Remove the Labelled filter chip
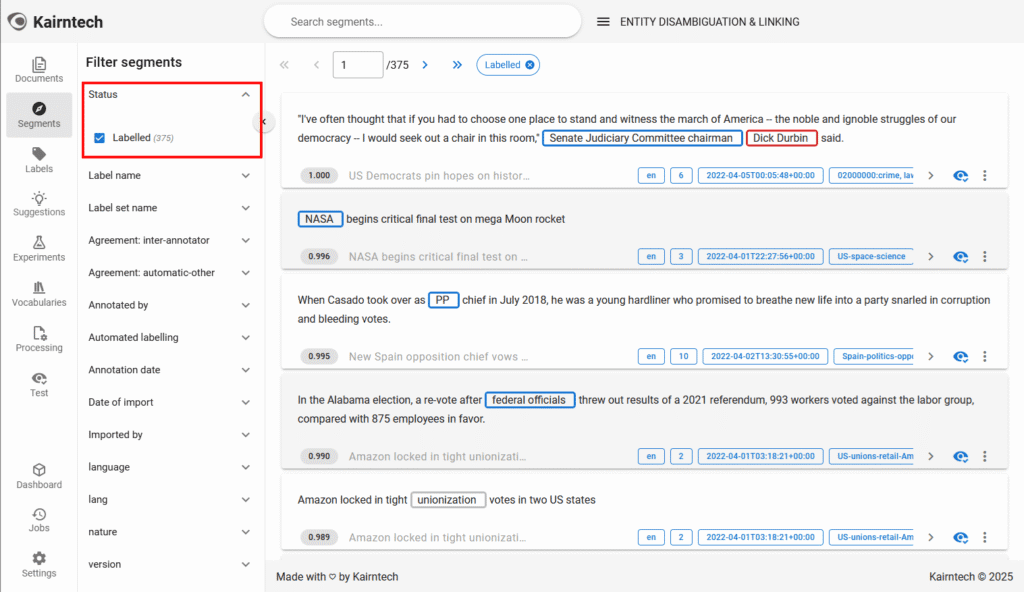The height and width of the screenshot is (592, 1024). click(530, 65)
